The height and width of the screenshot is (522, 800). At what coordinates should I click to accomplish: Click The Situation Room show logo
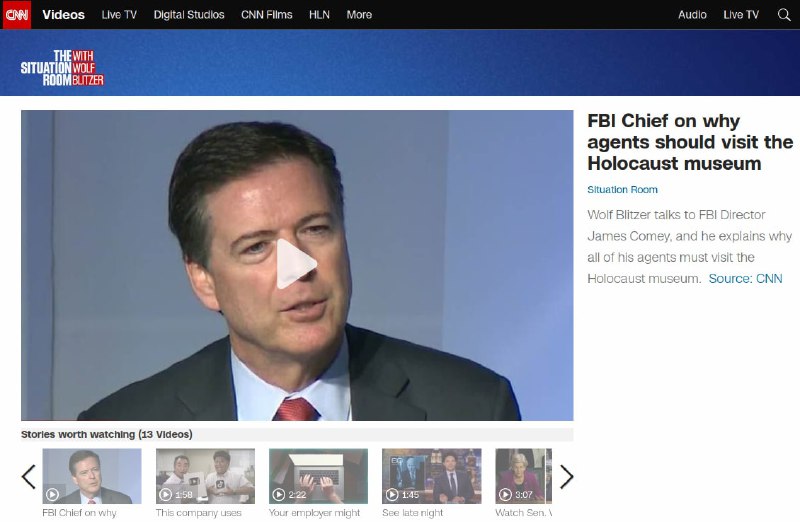click(x=62, y=67)
